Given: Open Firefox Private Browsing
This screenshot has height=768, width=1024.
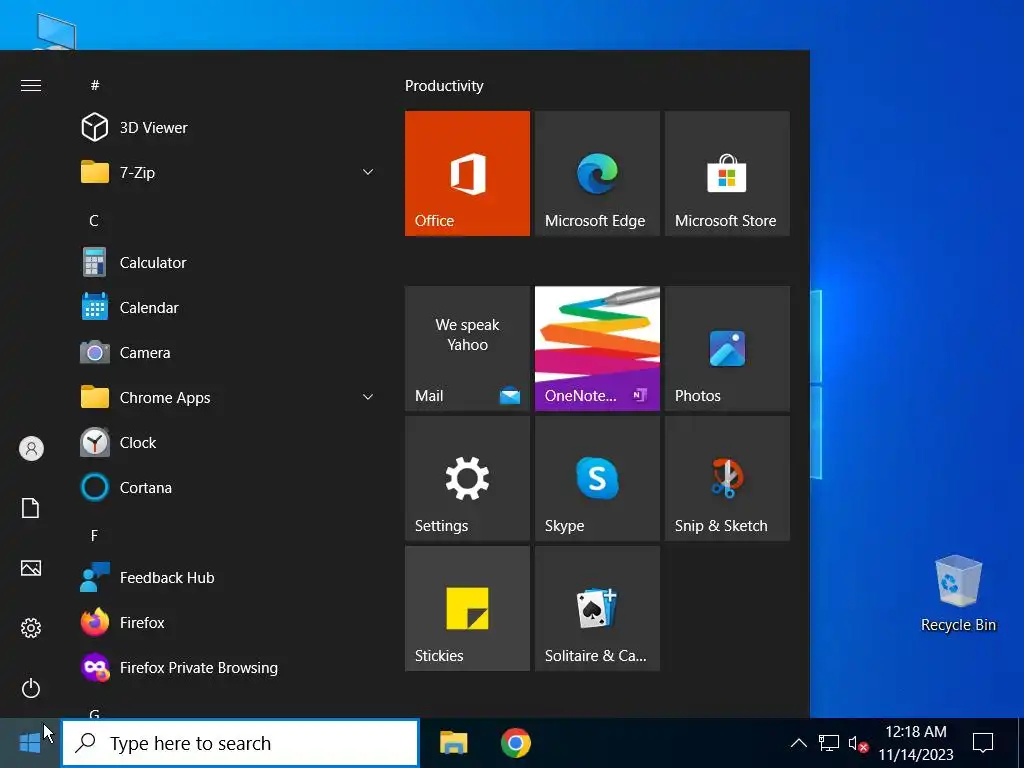Looking at the screenshot, I should click(x=225, y=667).
